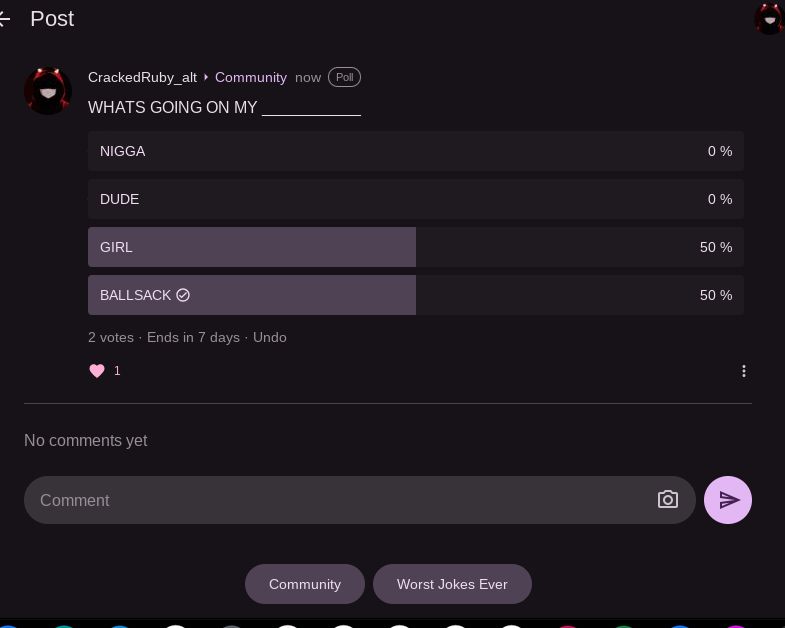The image size is (785, 628).
Task: Focus the Comment text field
Action: point(340,500)
